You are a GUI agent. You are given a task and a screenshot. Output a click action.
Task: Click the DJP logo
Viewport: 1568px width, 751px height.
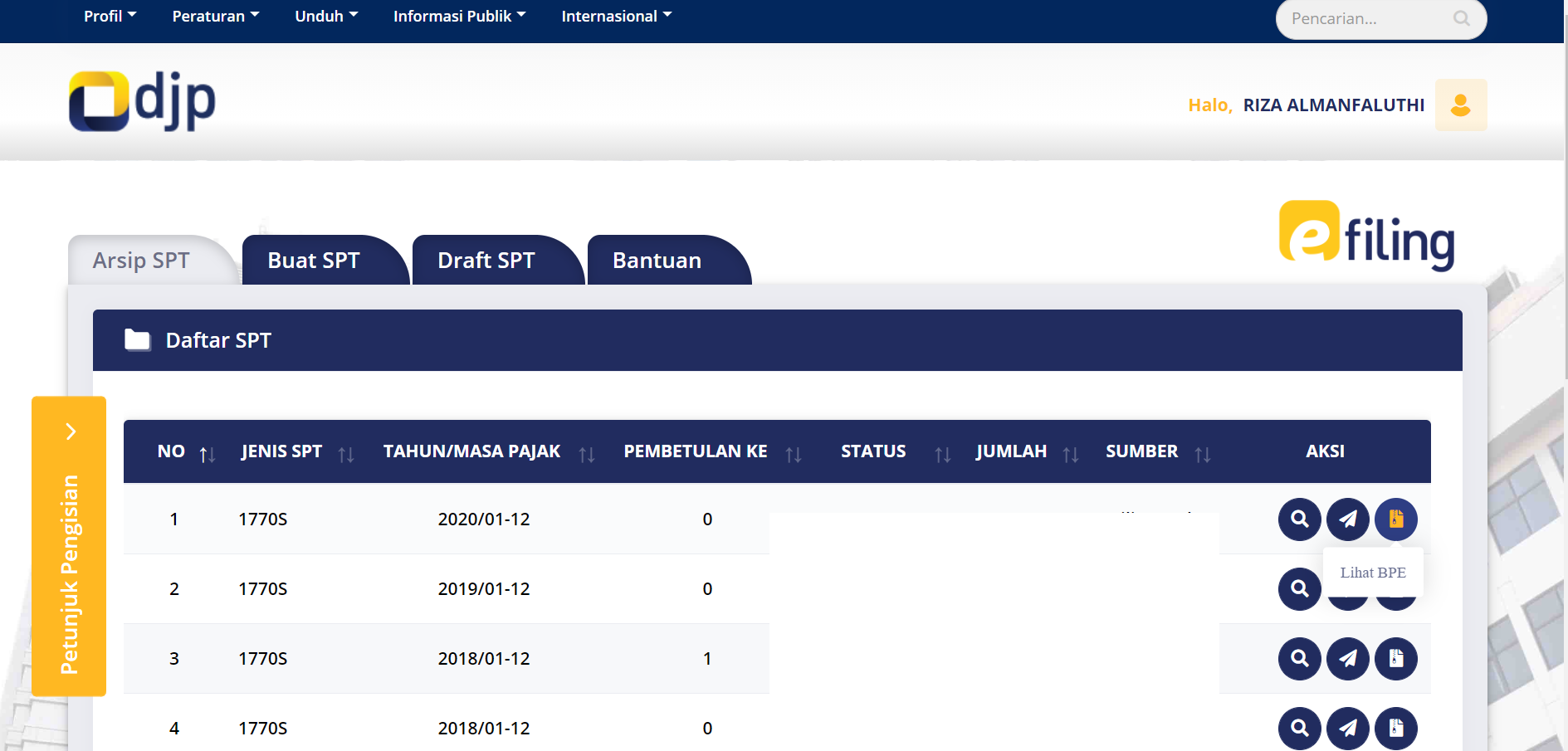pyautogui.click(x=142, y=101)
